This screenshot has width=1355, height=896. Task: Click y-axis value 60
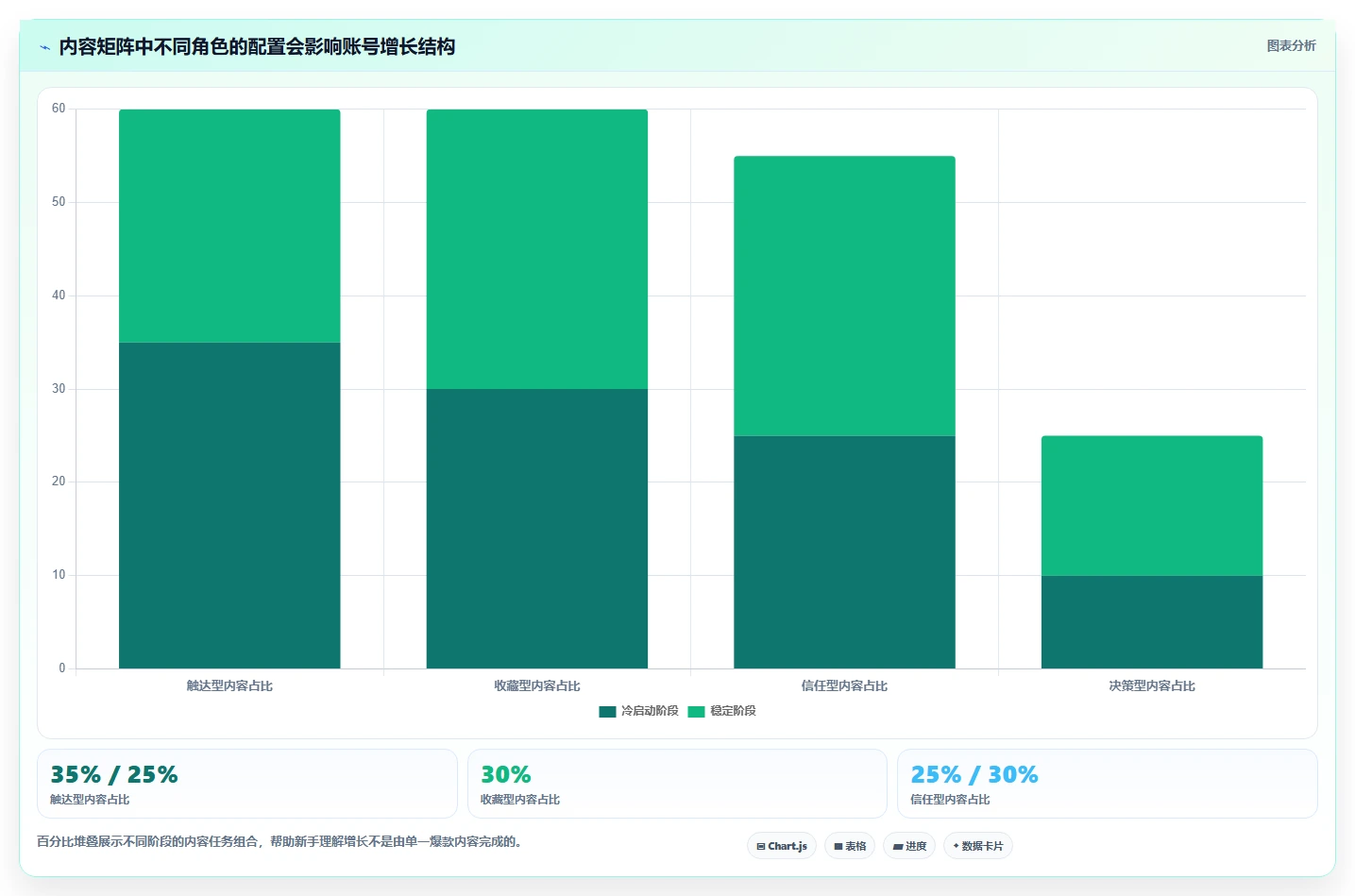click(59, 109)
